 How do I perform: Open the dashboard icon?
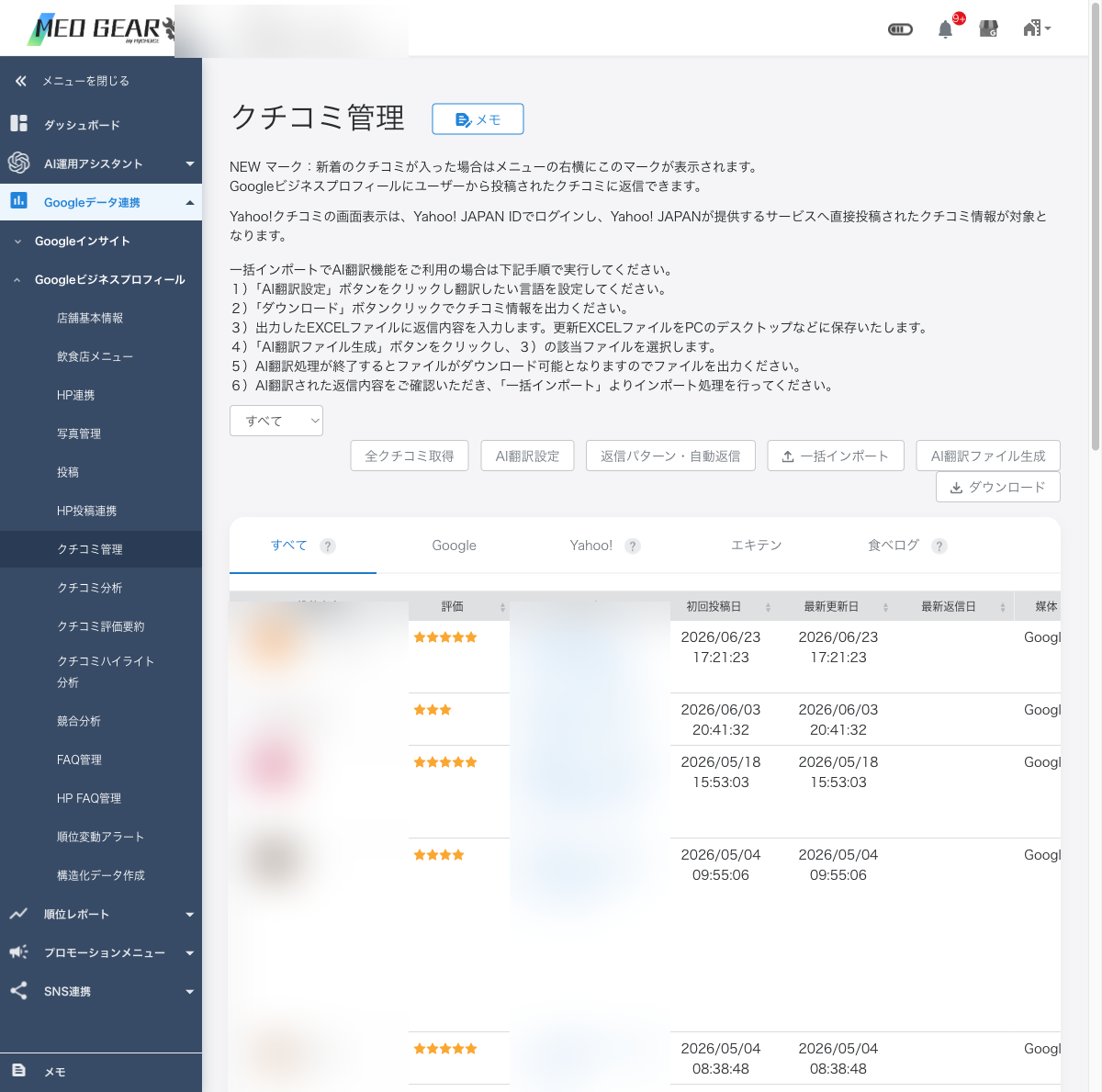pyautogui.click(x=18, y=123)
